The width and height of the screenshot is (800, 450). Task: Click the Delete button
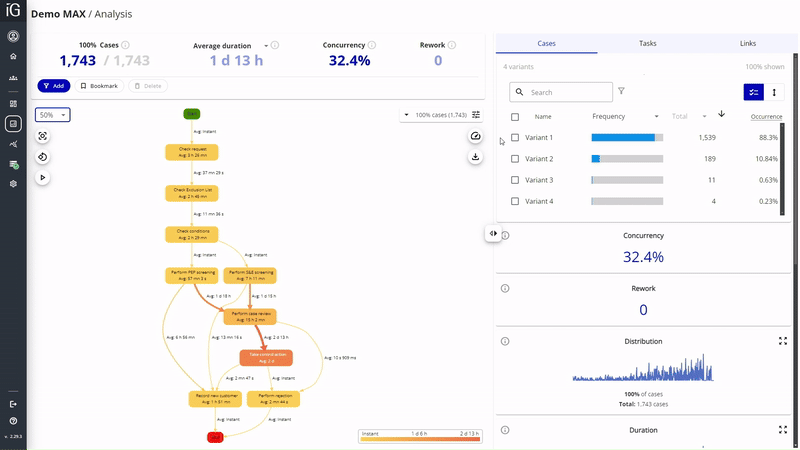(x=148, y=86)
